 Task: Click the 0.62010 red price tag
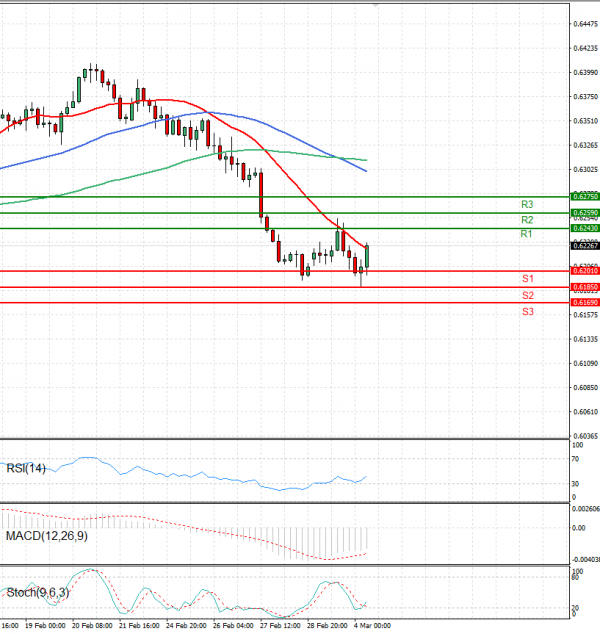coord(584,271)
